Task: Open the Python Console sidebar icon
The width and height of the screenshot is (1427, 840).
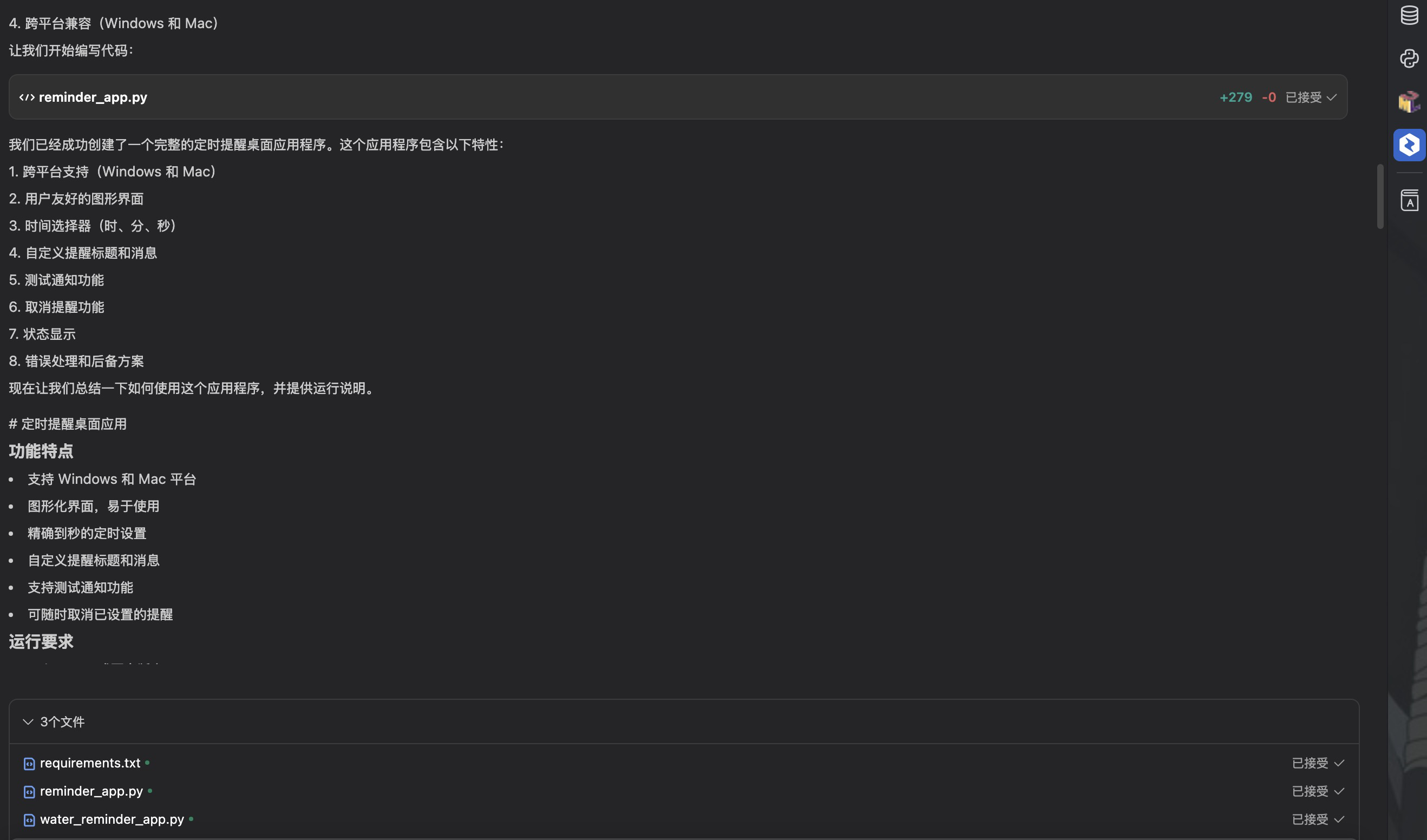Action: 1409,58
